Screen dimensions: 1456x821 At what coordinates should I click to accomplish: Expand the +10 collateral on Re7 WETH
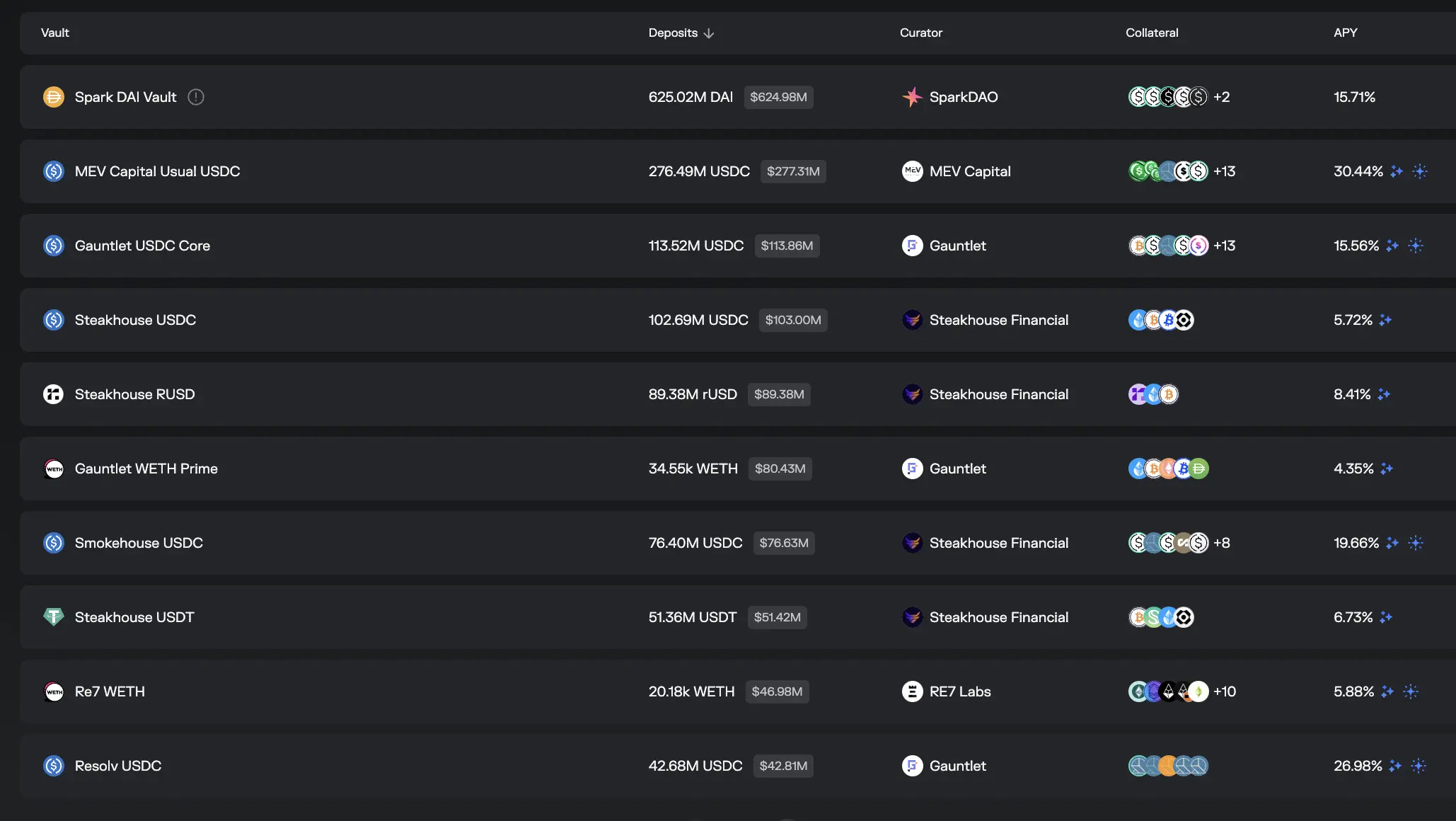coord(1225,691)
